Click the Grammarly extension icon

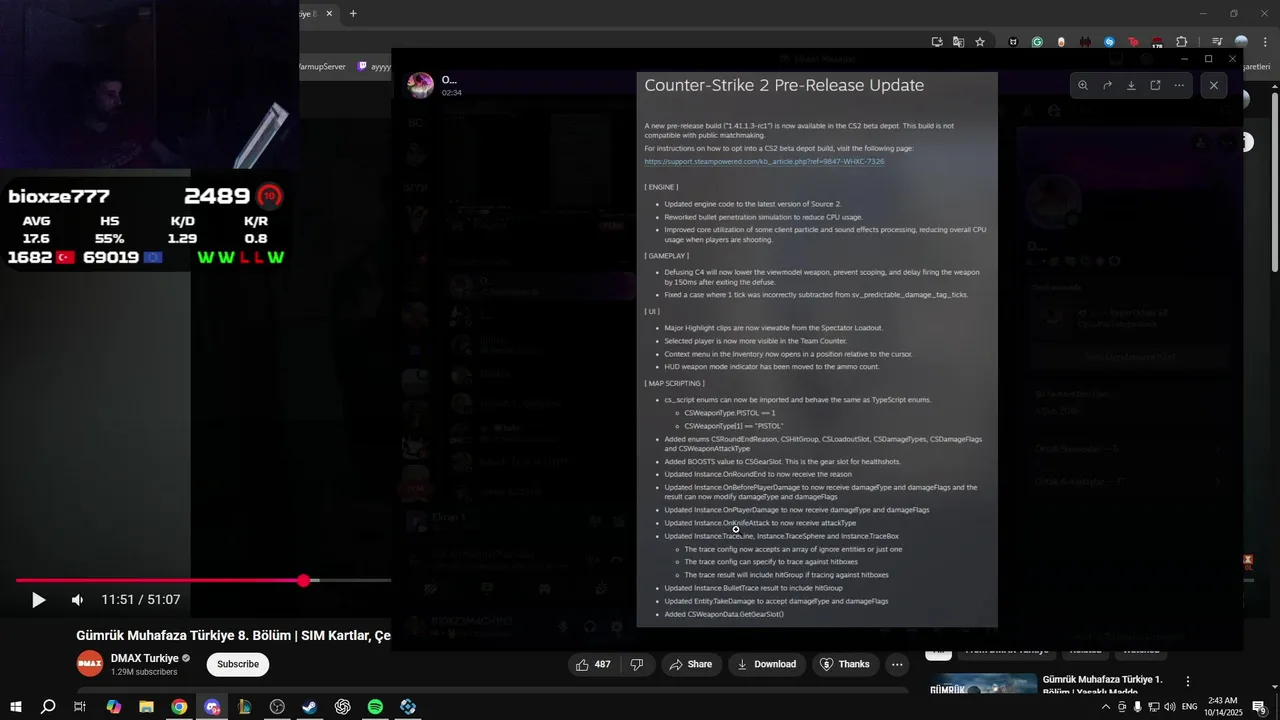click(1037, 42)
